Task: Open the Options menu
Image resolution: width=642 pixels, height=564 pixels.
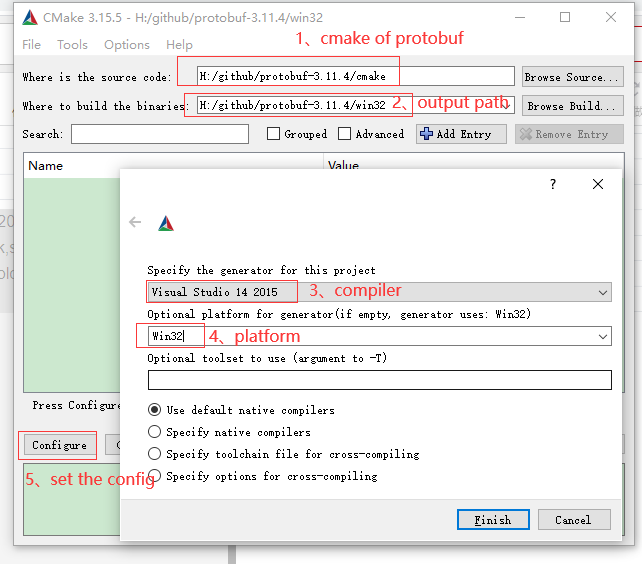Action: point(127,44)
